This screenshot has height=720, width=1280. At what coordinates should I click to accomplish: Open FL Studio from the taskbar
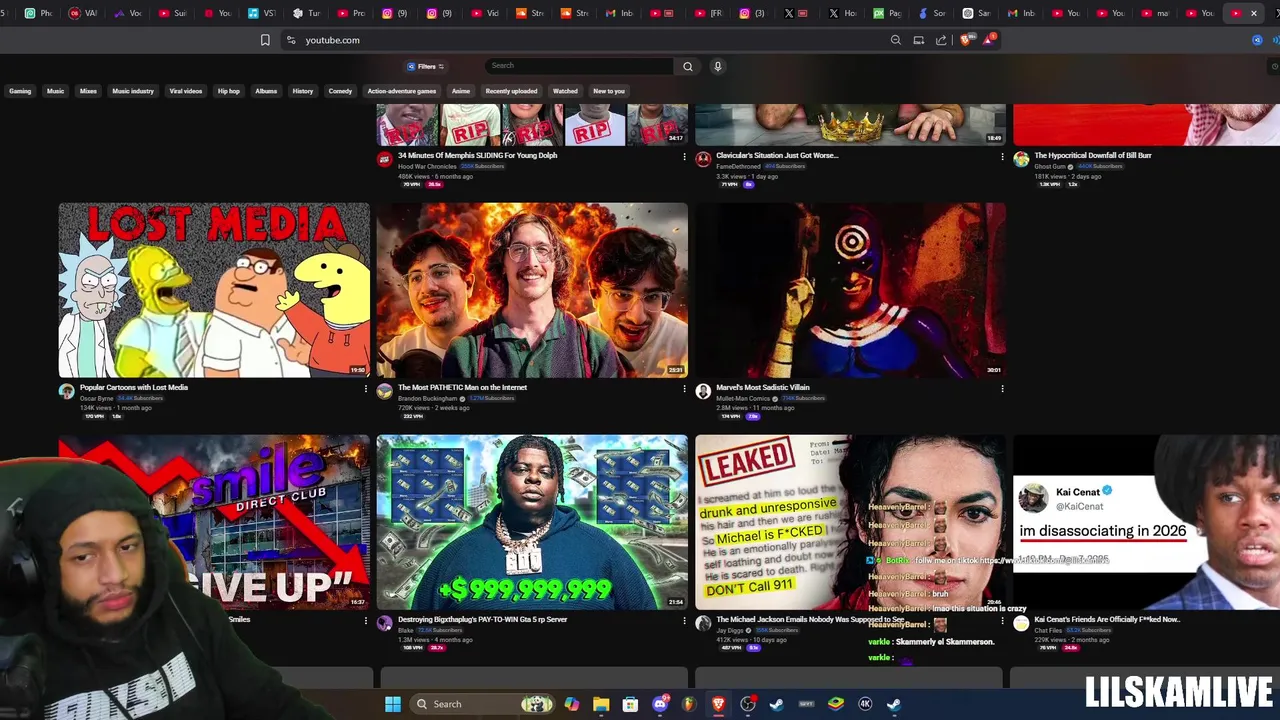(688, 704)
